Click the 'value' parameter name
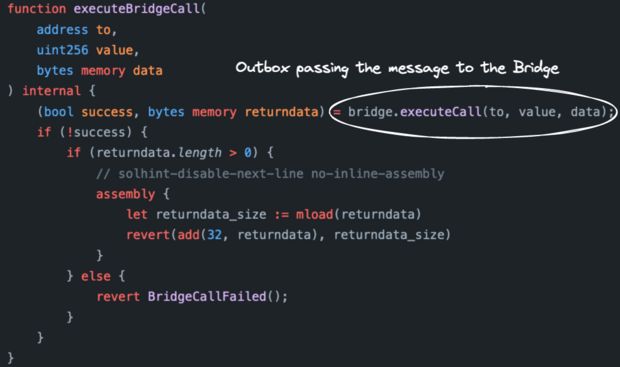The width and height of the screenshot is (620, 367). click(x=114, y=50)
